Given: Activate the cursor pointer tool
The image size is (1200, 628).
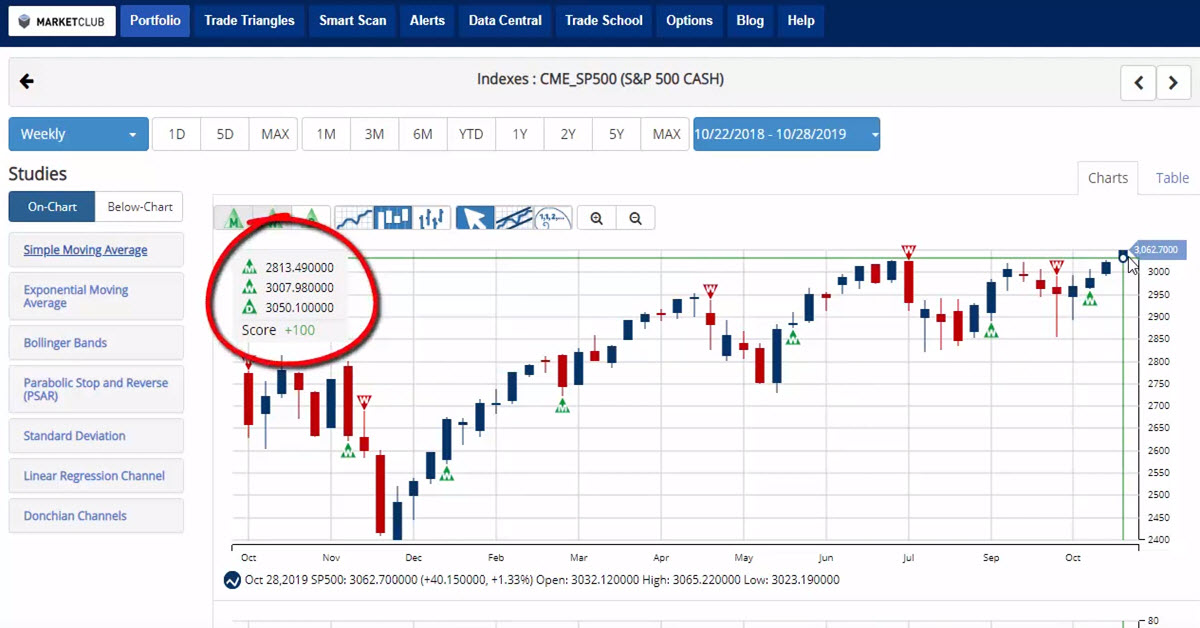Looking at the screenshot, I should click(x=474, y=217).
